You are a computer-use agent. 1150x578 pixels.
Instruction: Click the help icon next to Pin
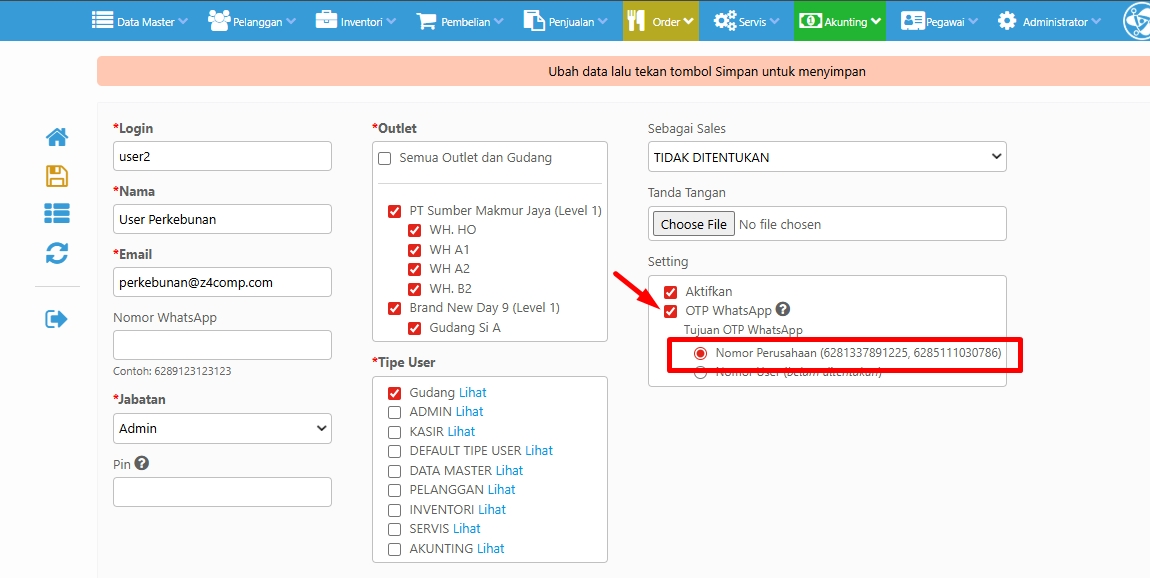[x=142, y=464]
